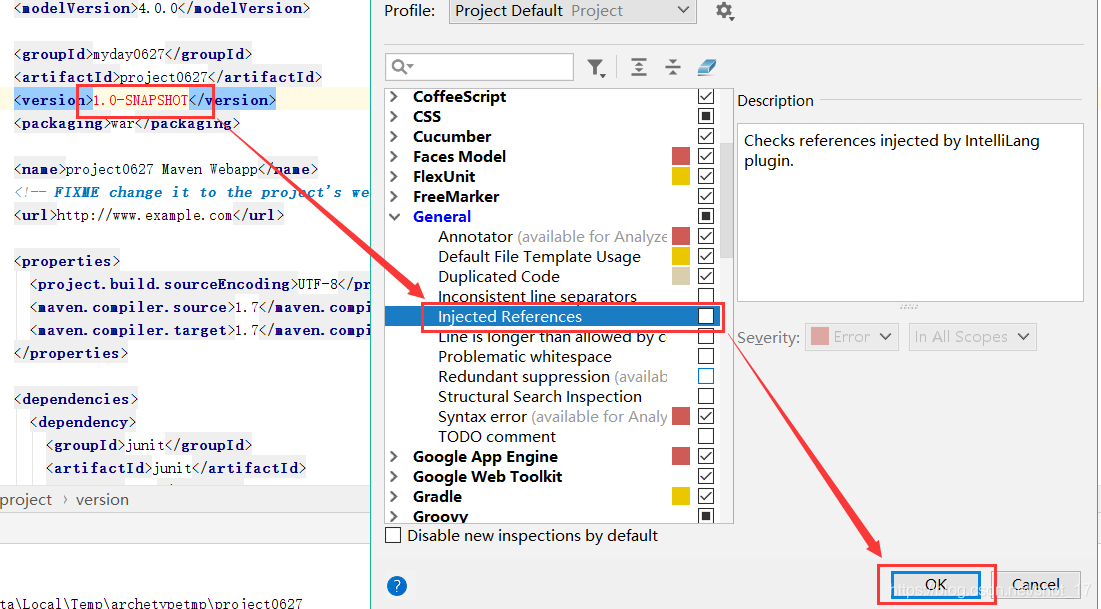Open the Help question mark button
Screen dimensions: 1101x609
pyautogui.click(x=397, y=586)
